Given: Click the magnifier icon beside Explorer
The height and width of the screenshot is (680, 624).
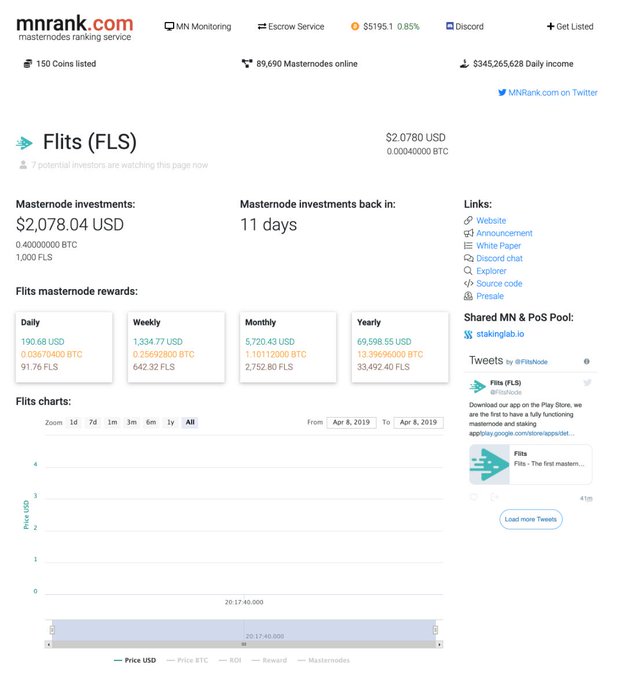Looking at the screenshot, I should tap(468, 271).
